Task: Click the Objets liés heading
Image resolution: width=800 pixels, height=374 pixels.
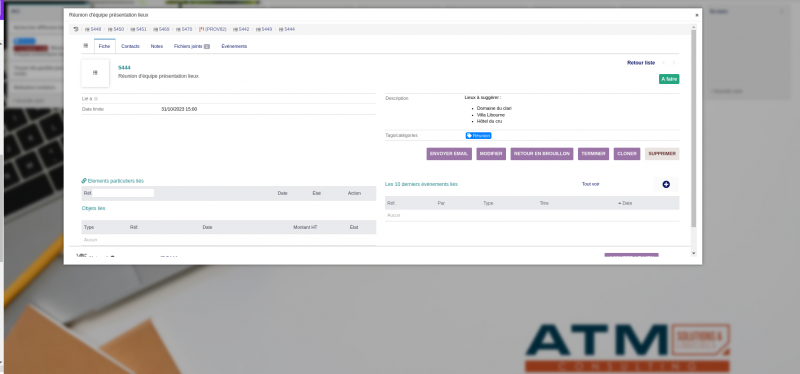Action: (x=93, y=208)
